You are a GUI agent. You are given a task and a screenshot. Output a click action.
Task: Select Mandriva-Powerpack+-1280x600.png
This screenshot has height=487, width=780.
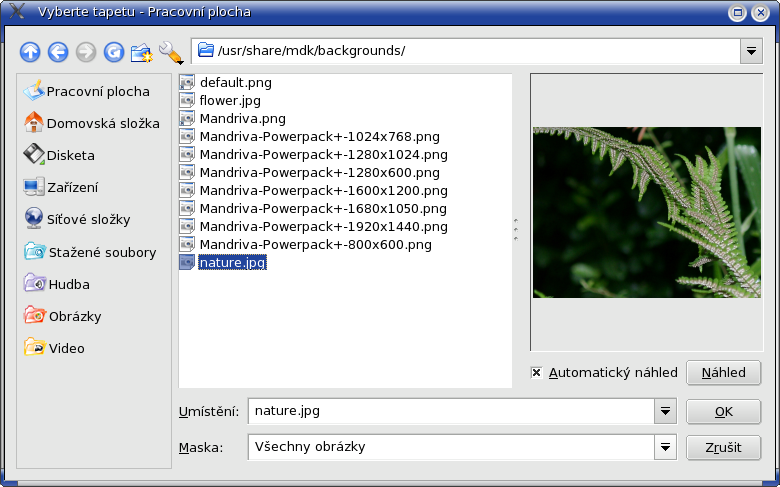(x=319, y=172)
